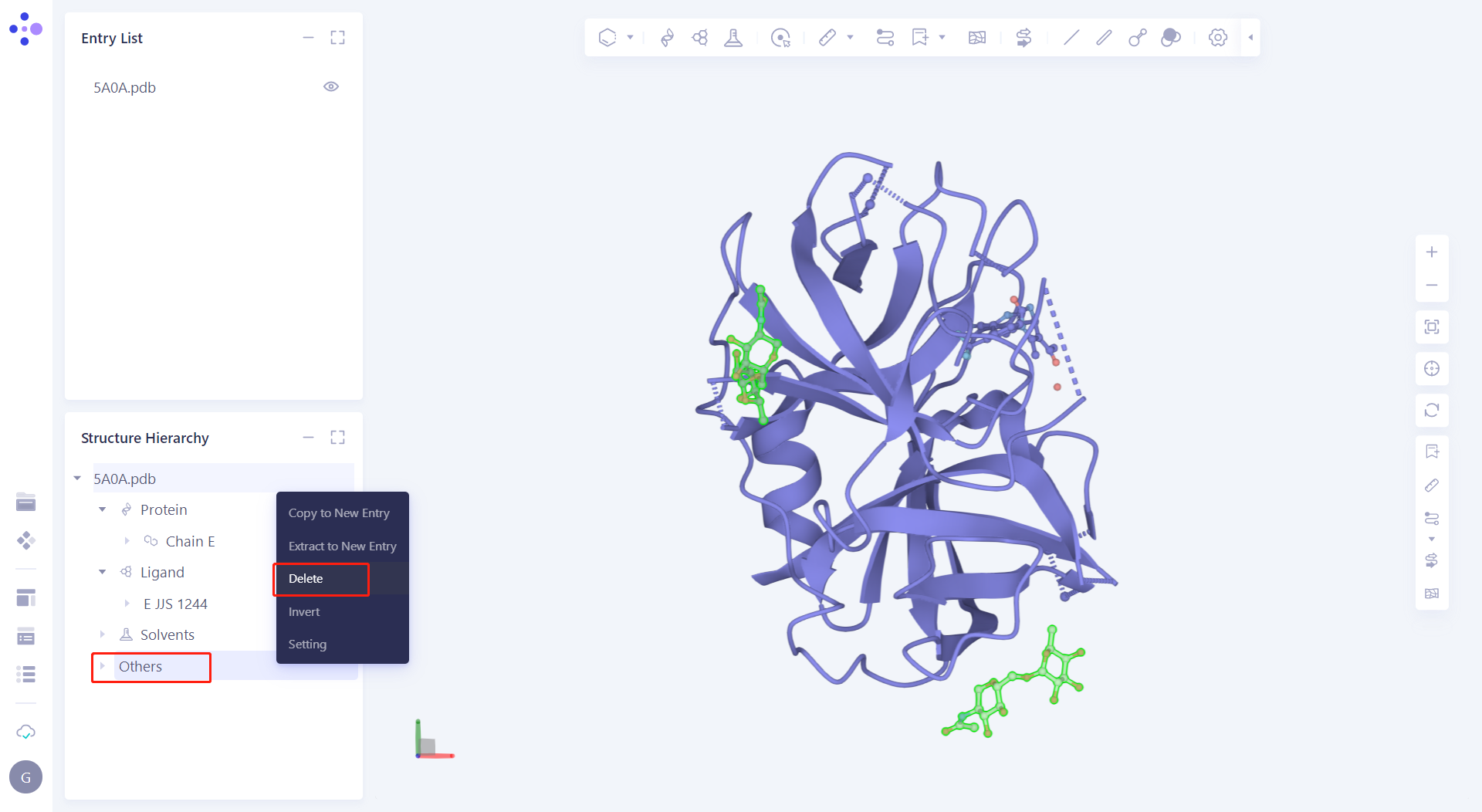Open the bookmark tool dropdown arrow

pyautogui.click(x=942, y=36)
